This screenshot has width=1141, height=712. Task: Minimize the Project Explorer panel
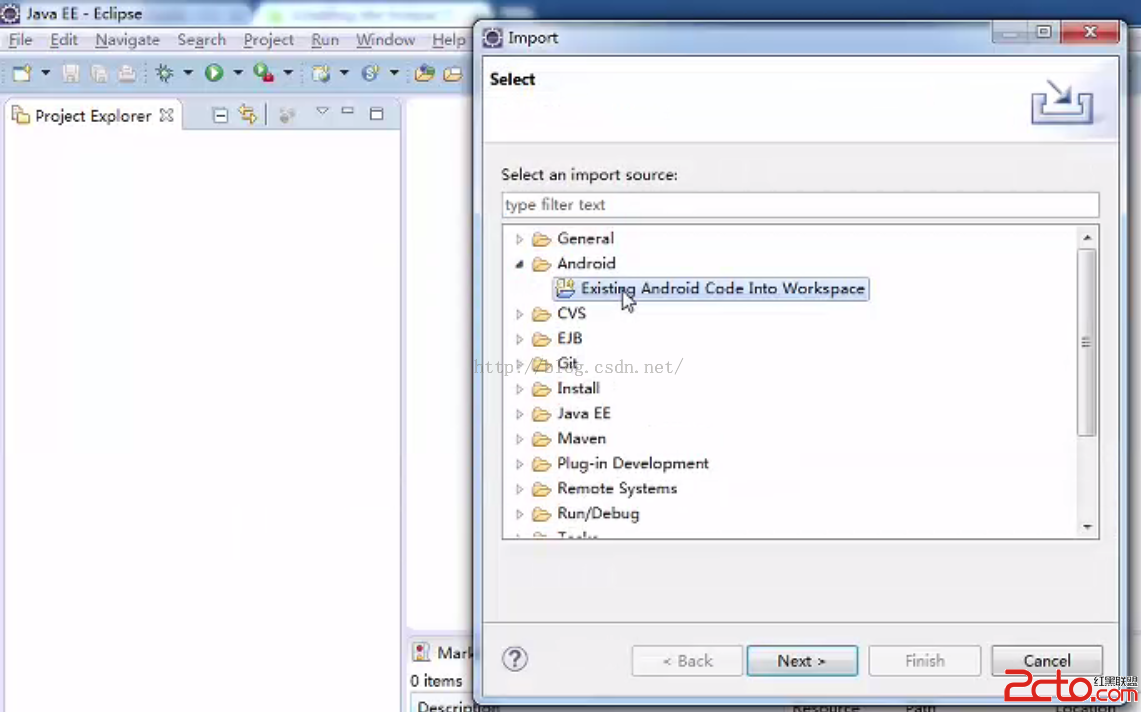click(348, 111)
